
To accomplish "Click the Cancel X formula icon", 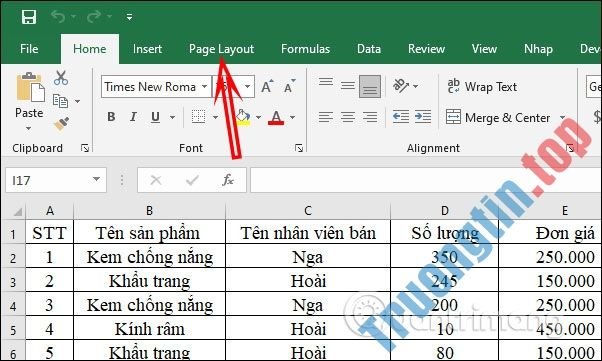I will tap(156, 180).
